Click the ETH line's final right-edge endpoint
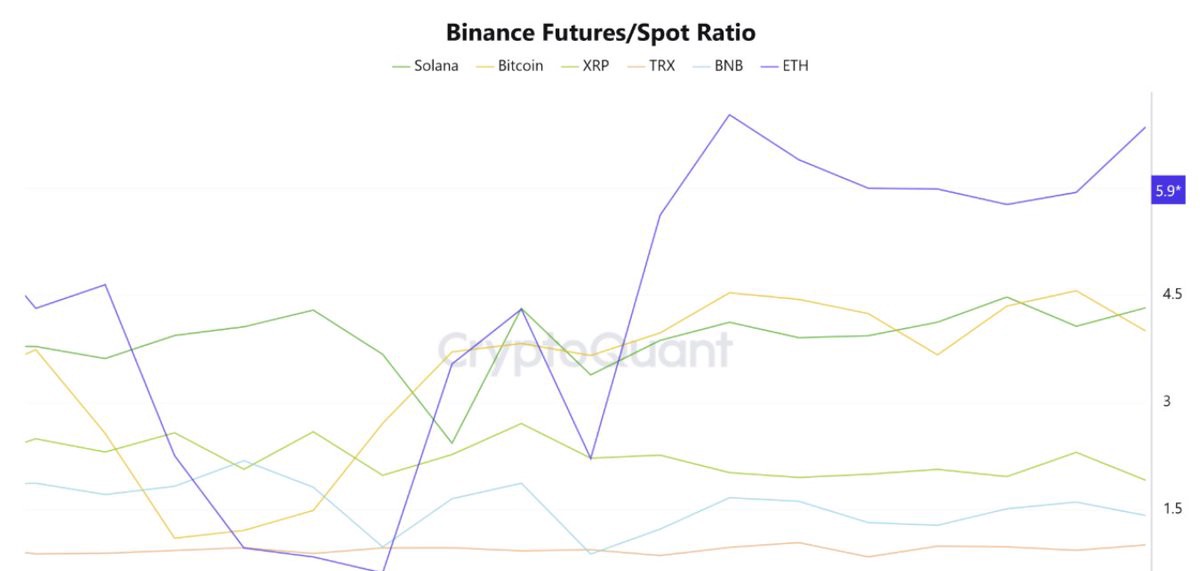Screen dimensions: 1200x571 [1145, 128]
